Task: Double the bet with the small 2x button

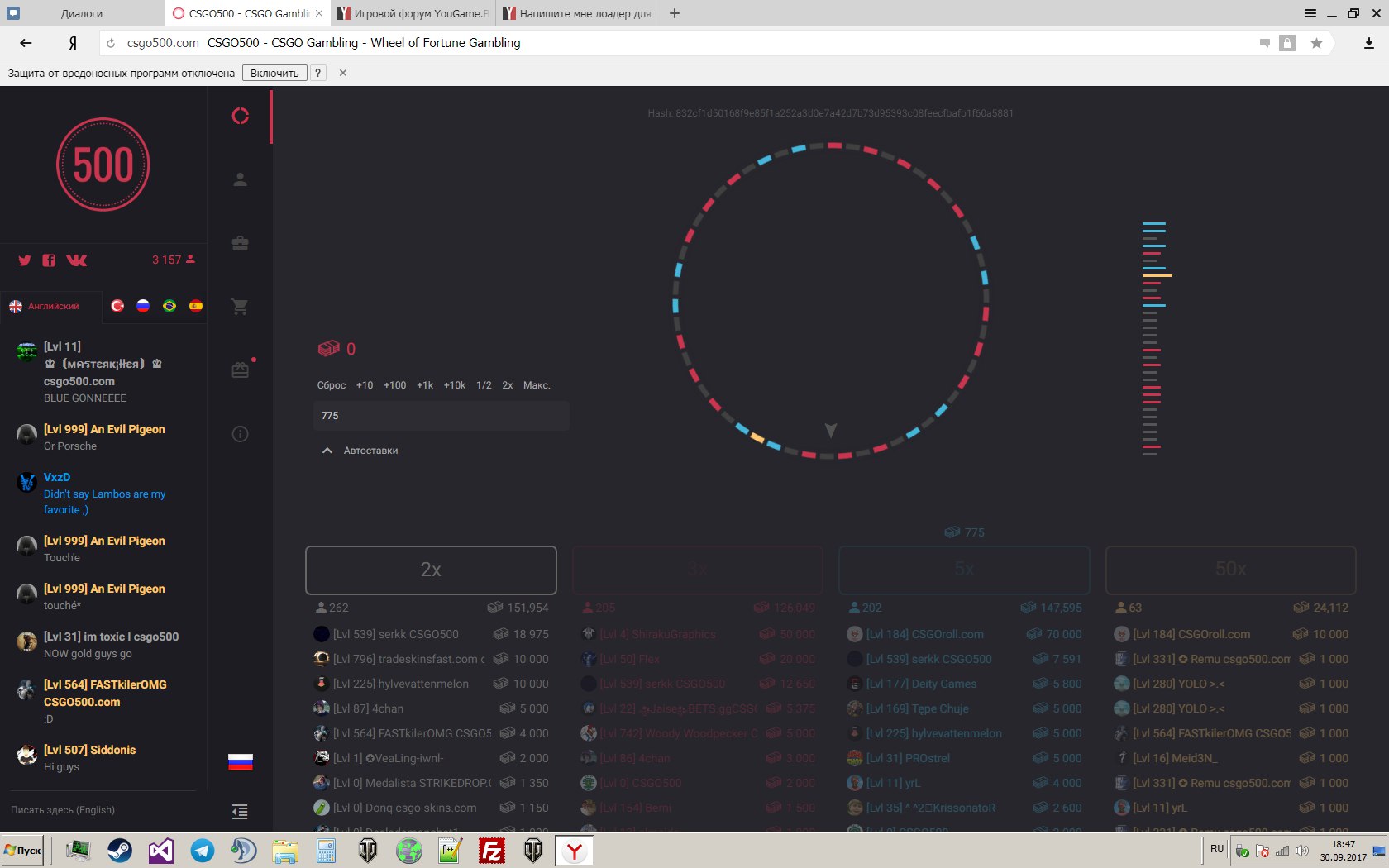Action: pos(508,385)
